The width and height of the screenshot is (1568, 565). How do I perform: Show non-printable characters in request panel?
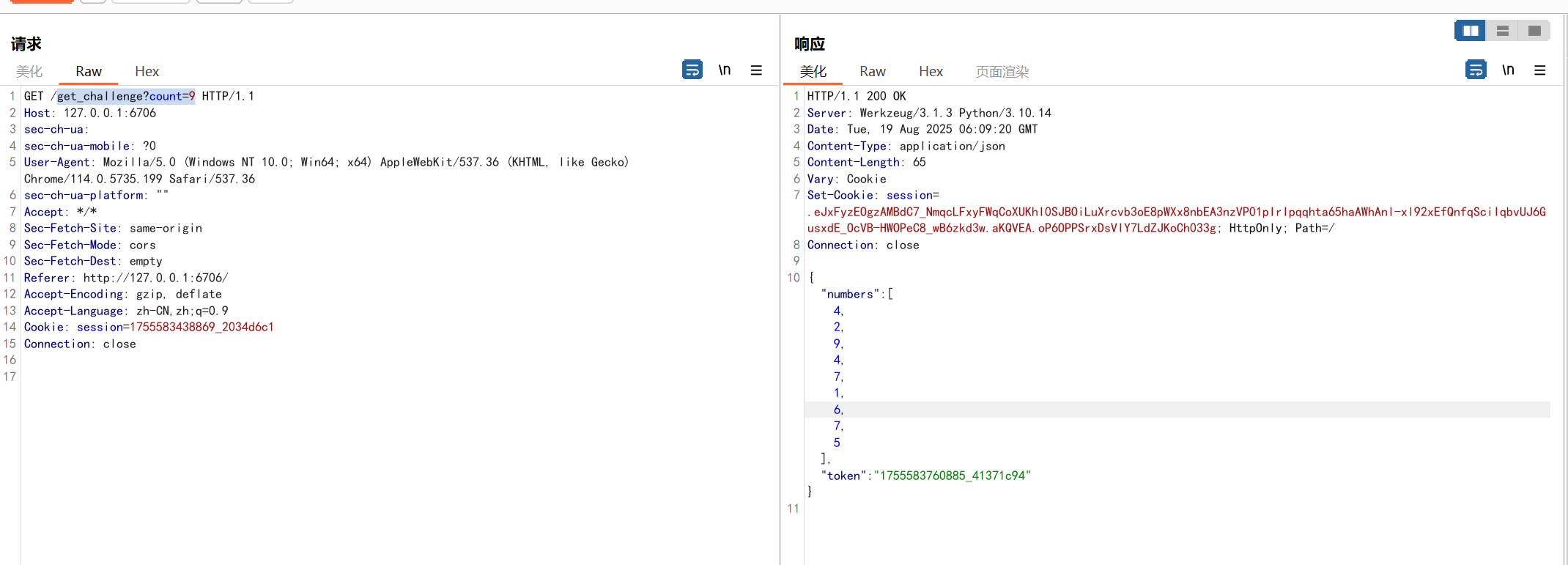(x=724, y=70)
